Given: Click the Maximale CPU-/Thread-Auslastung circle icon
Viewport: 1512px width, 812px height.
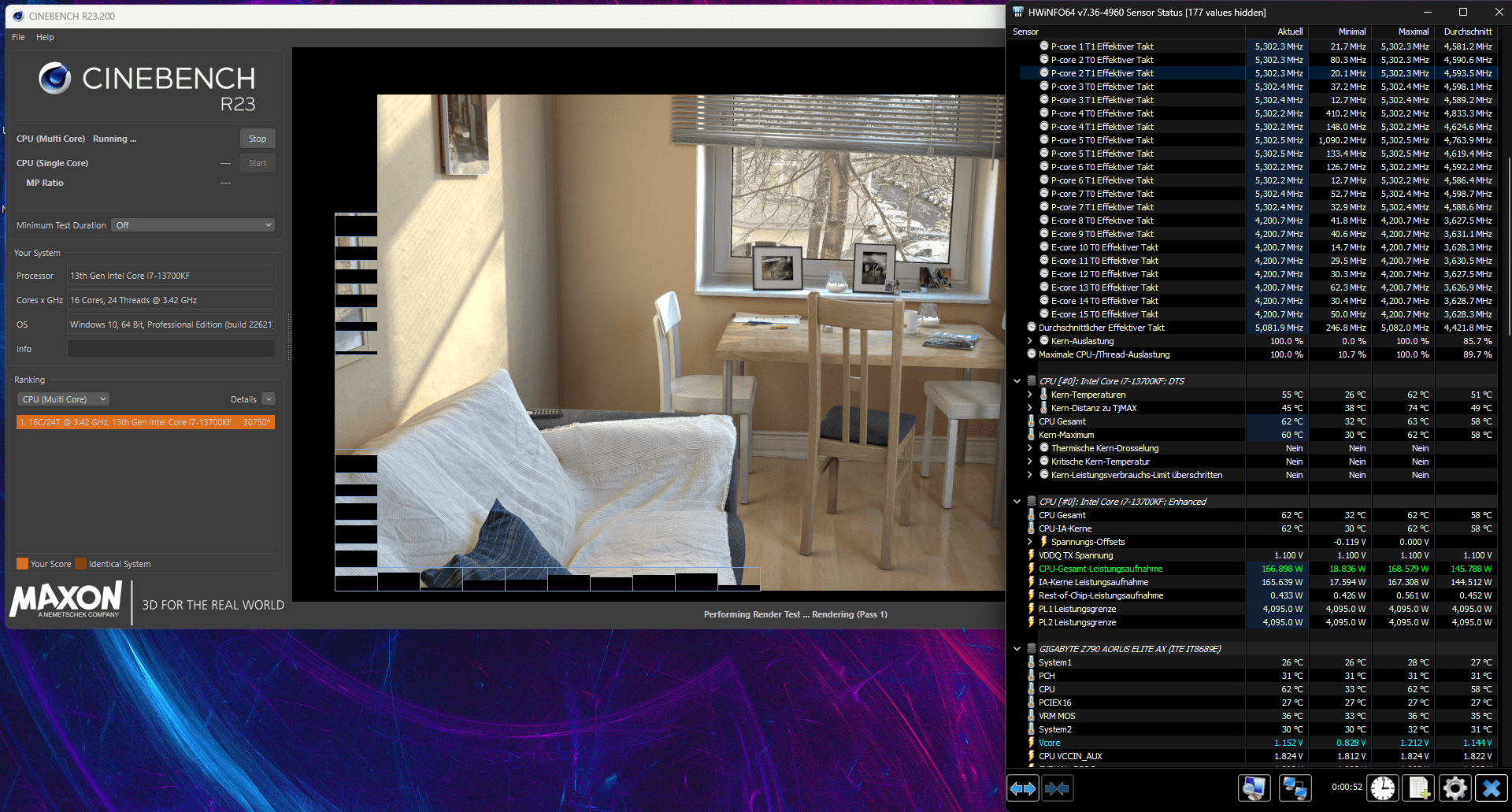Looking at the screenshot, I should point(1032,354).
